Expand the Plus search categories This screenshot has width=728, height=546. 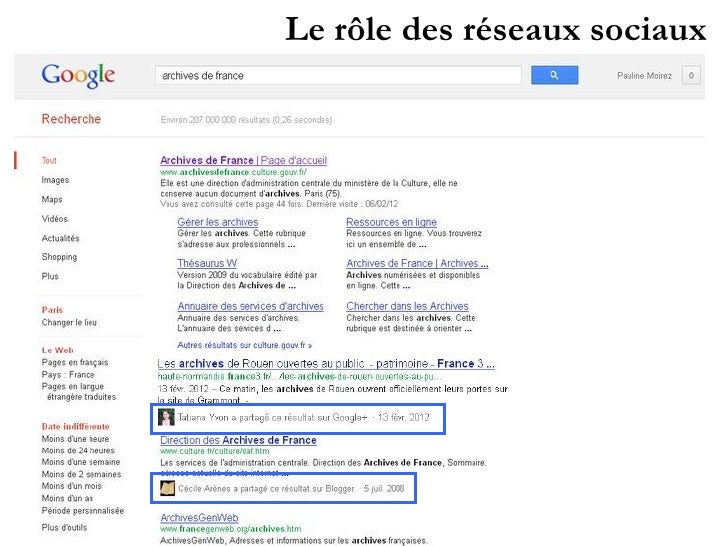pyautogui.click(x=50, y=276)
